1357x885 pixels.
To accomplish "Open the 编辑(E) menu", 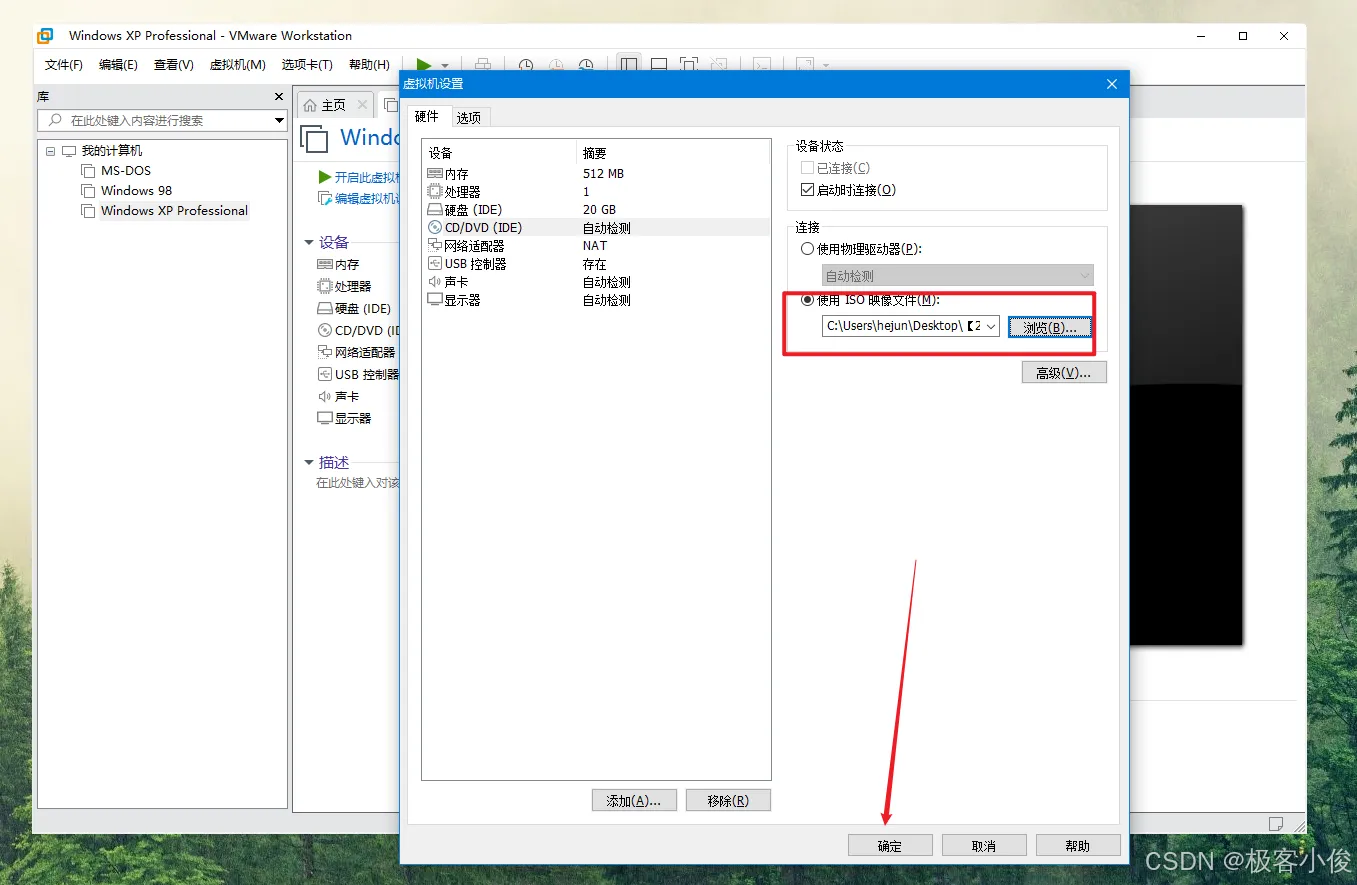I will (x=118, y=65).
